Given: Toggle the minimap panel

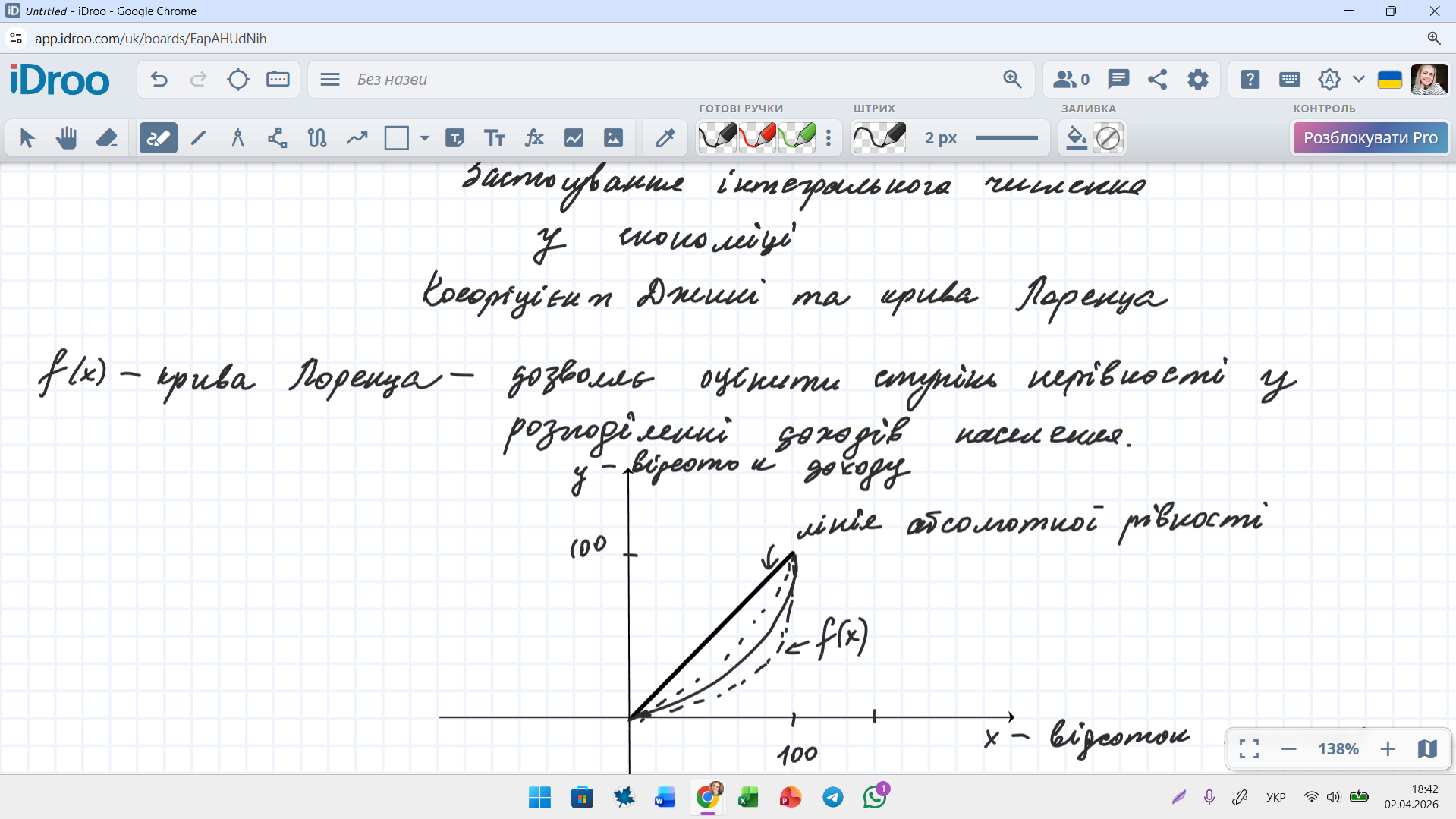Looking at the screenshot, I should point(1426,749).
